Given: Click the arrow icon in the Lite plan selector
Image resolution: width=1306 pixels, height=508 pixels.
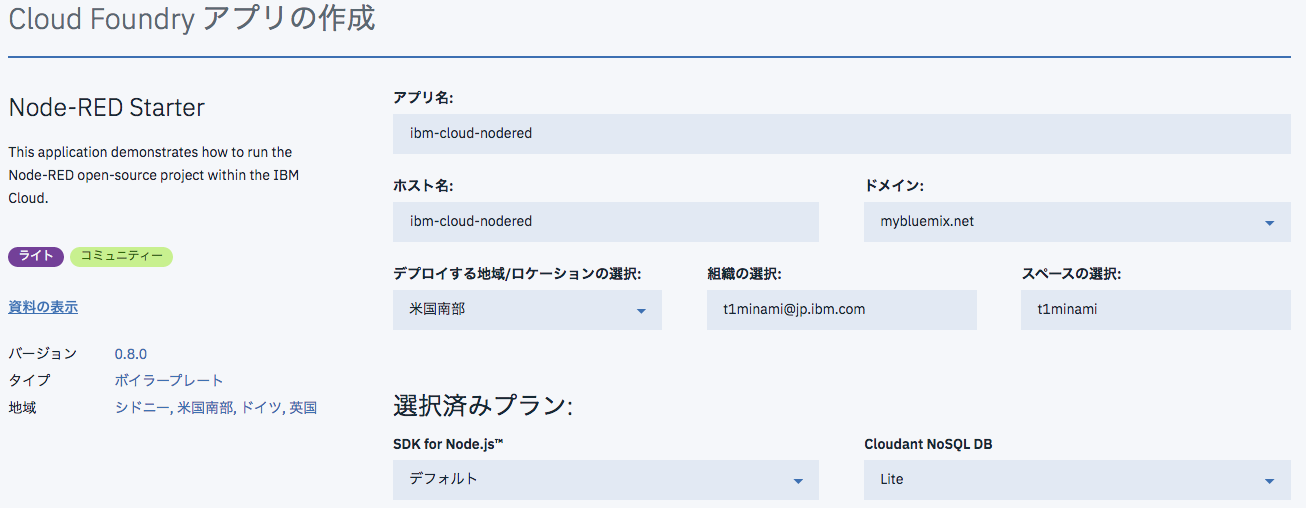Looking at the screenshot, I should pos(1269,482).
